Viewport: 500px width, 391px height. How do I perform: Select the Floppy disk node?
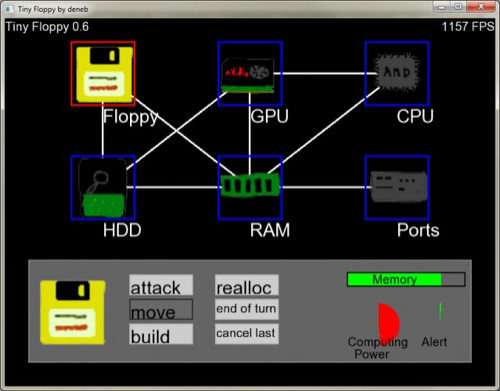tap(103, 74)
